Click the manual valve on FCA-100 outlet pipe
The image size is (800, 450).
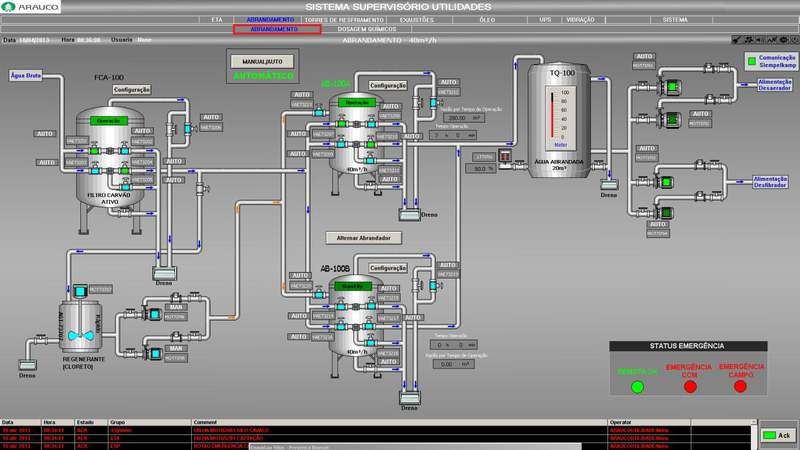(202, 189)
